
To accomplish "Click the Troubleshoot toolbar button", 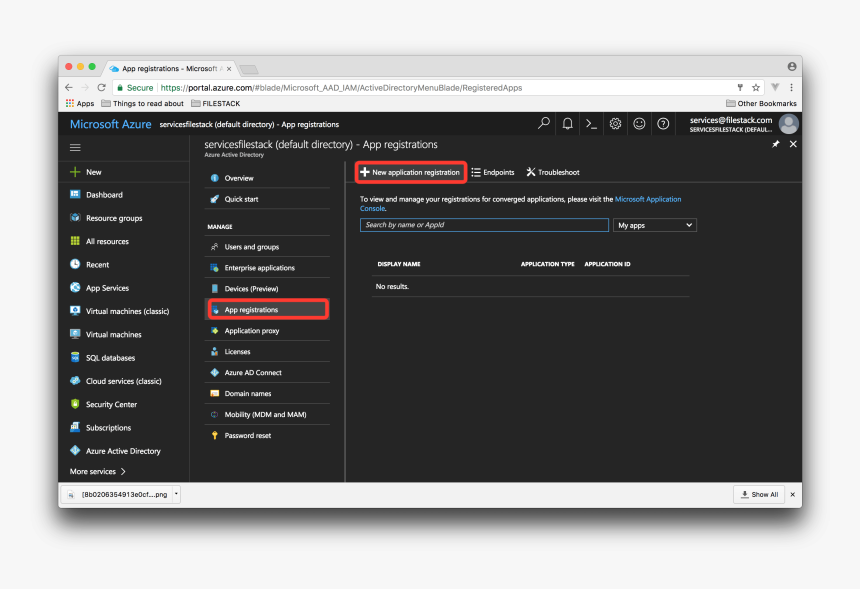I will 553,172.
